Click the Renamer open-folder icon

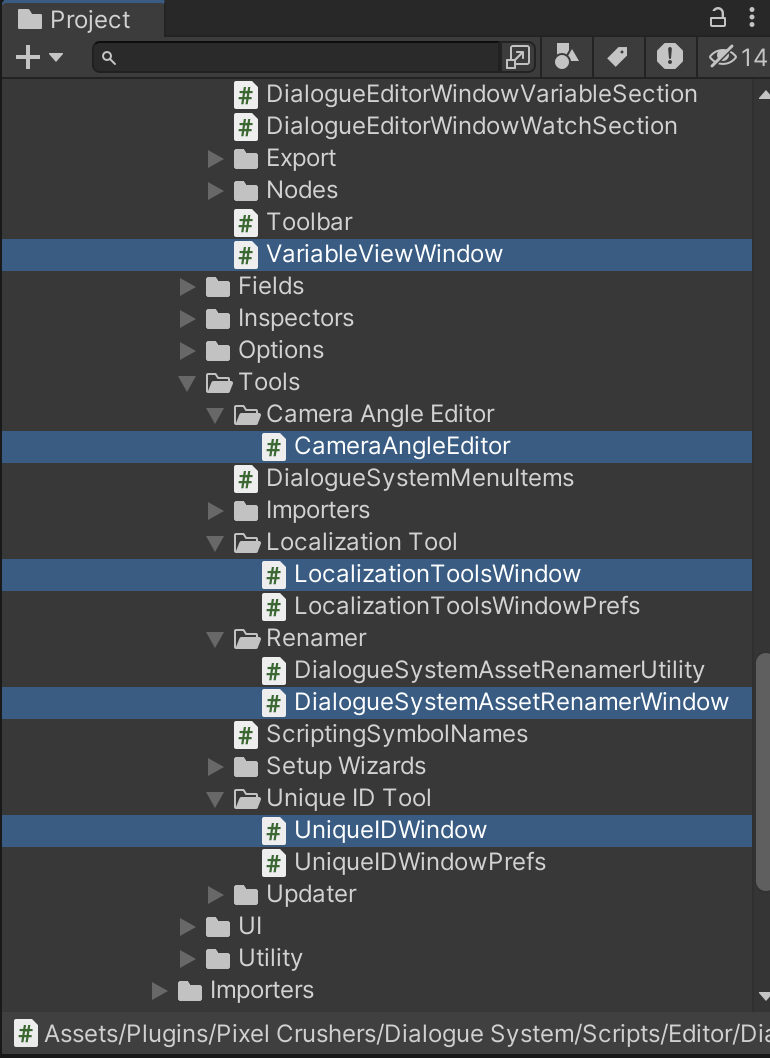coord(247,639)
